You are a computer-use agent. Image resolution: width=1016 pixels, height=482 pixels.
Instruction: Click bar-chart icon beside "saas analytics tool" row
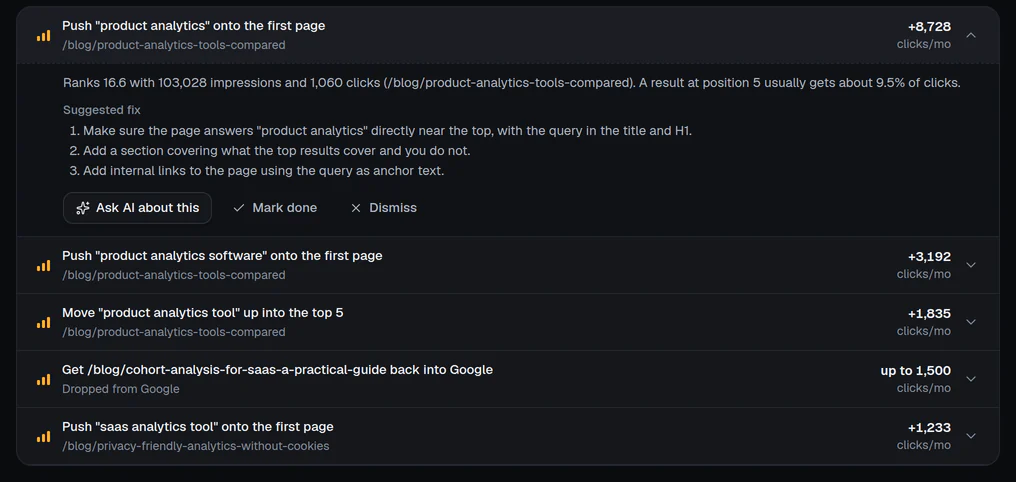point(43,436)
